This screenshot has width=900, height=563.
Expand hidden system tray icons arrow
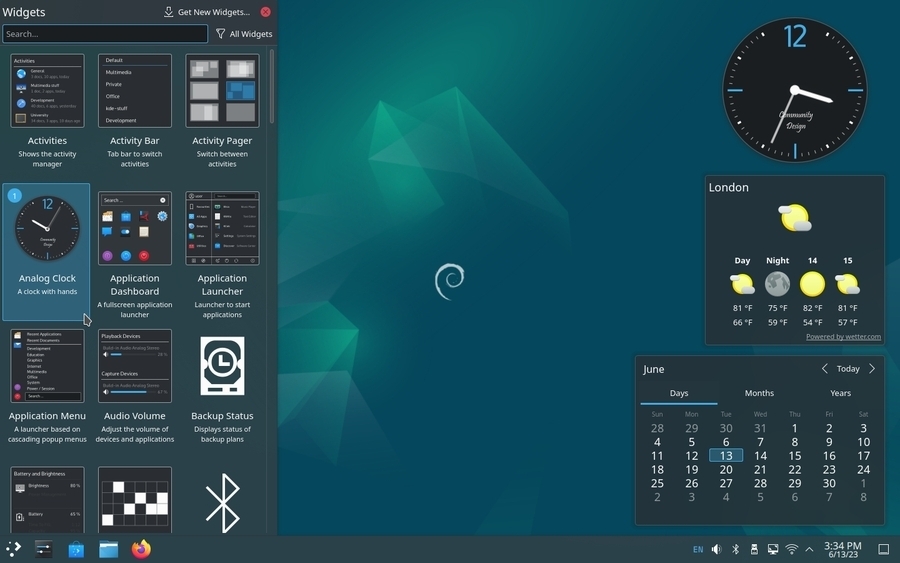(x=809, y=549)
